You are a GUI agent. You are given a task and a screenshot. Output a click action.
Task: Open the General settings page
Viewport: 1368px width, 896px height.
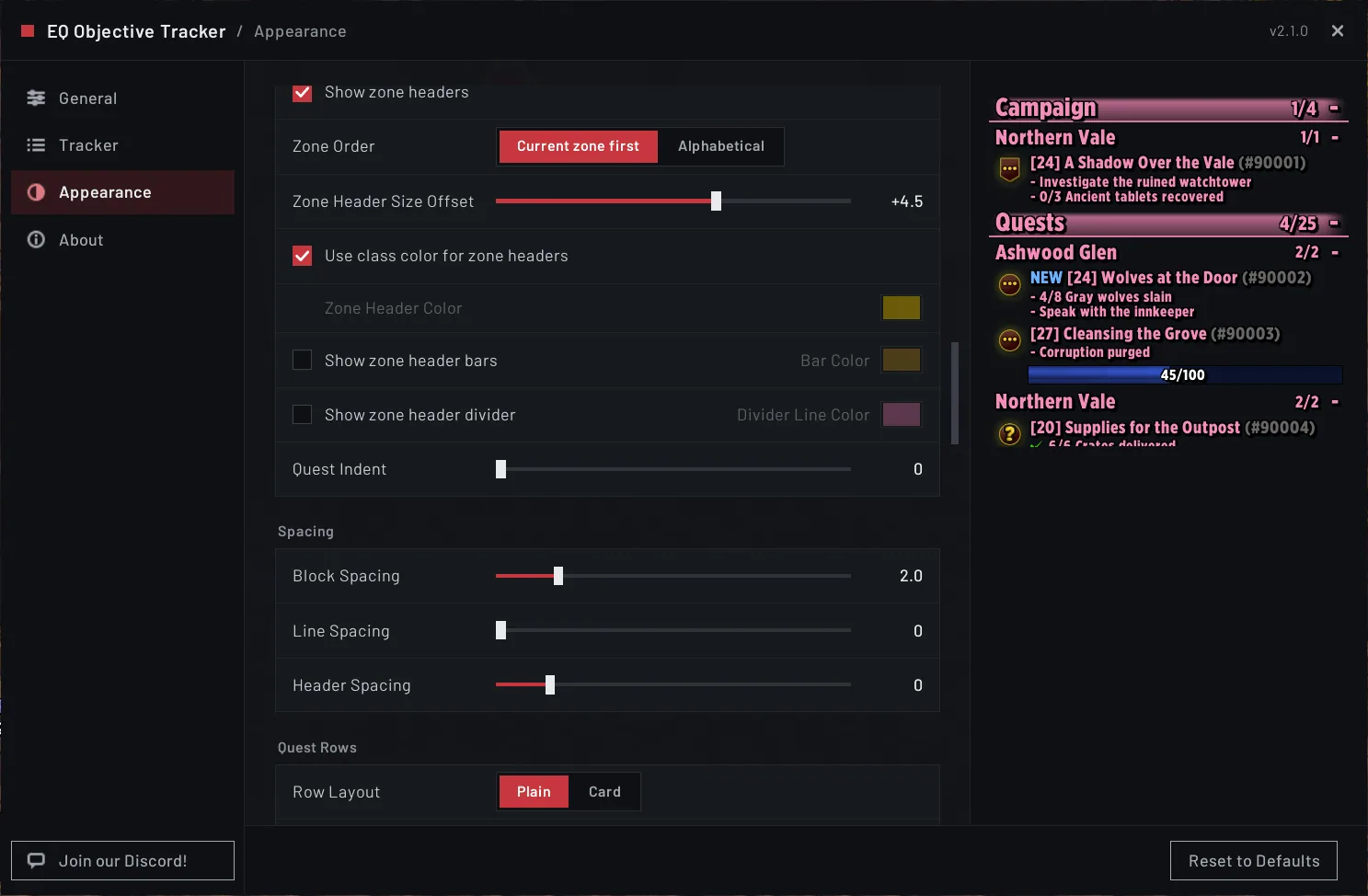point(122,98)
